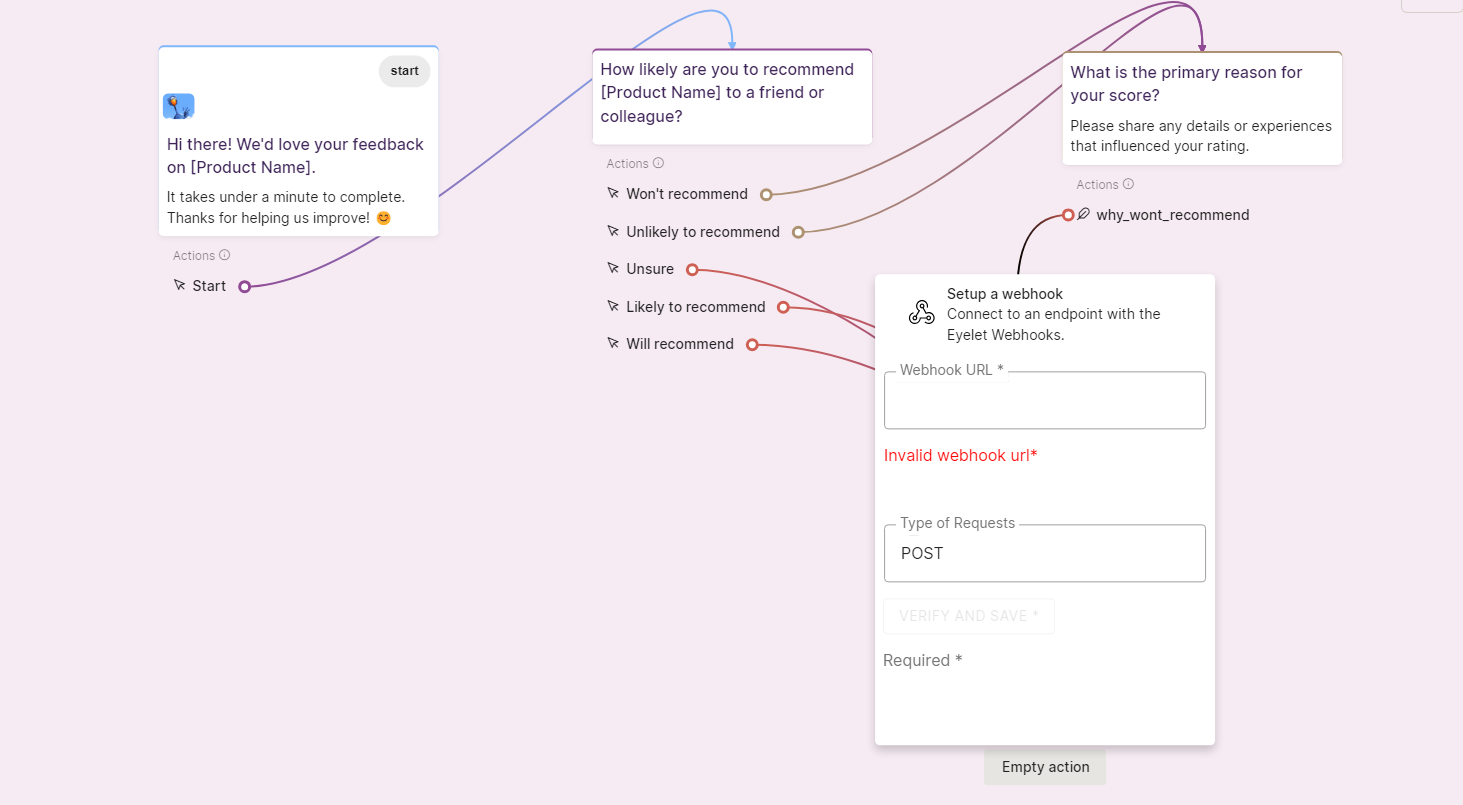
Task: Click the info icon beside the start node's Actions
Action: [x=224, y=255]
